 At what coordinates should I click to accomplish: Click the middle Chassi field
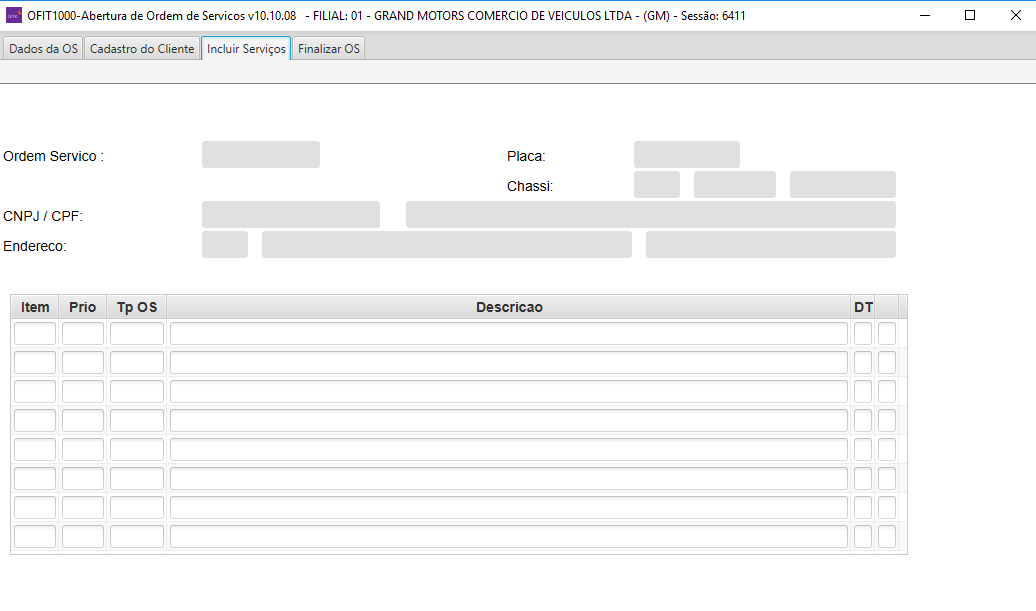735,184
